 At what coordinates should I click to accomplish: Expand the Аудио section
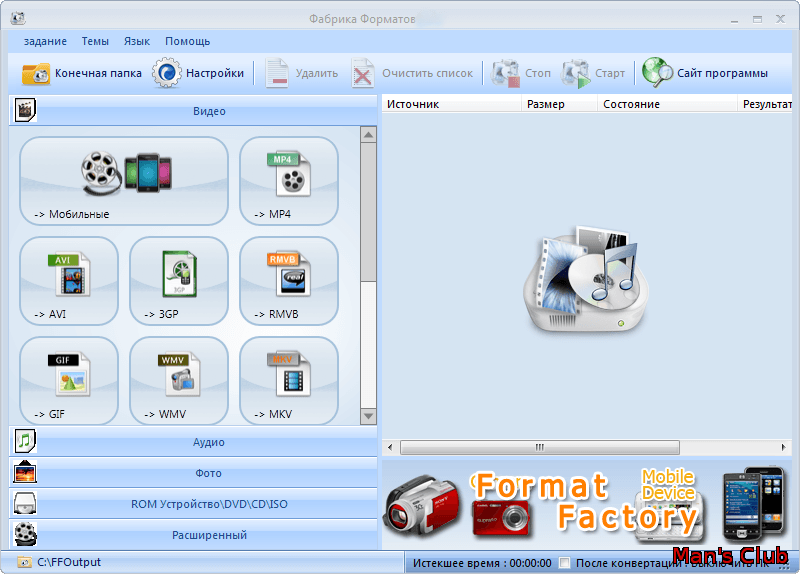point(193,442)
